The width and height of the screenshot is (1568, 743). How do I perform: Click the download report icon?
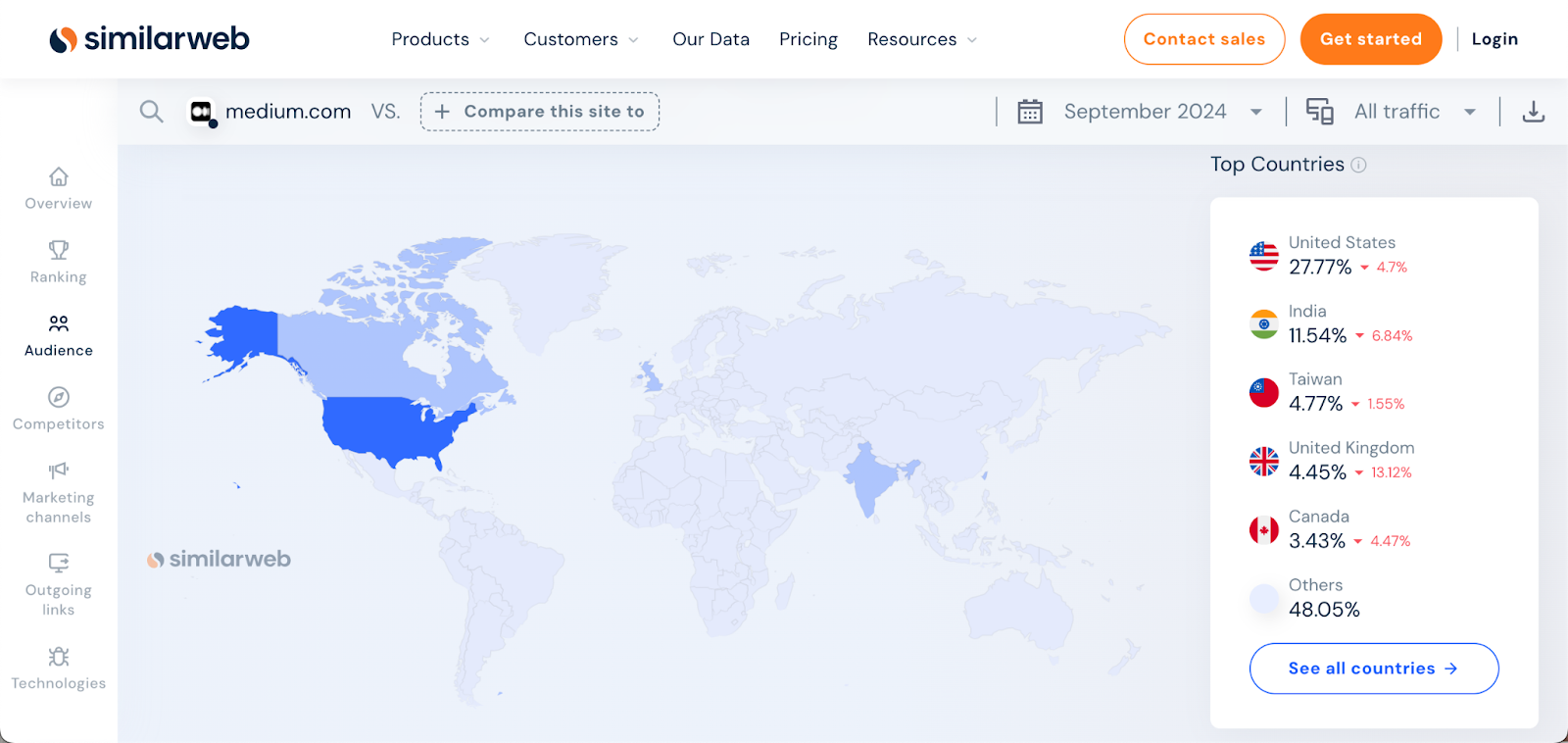1534,112
